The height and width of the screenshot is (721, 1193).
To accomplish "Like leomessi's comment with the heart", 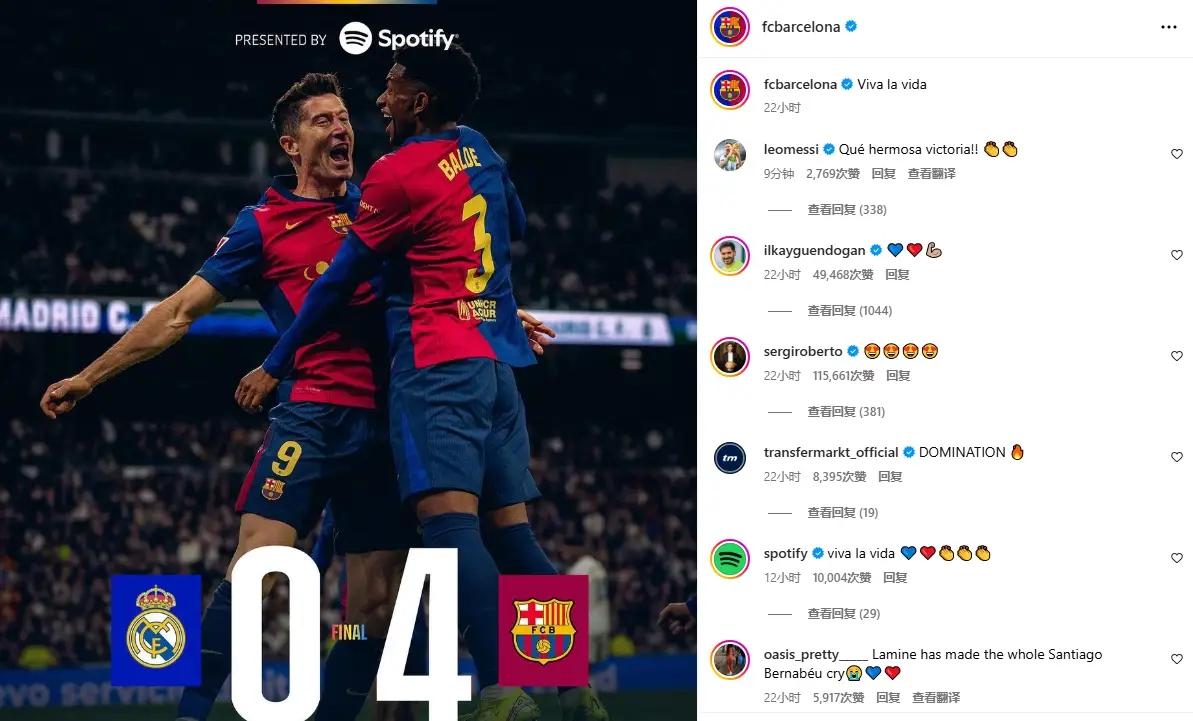I will point(1176,154).
